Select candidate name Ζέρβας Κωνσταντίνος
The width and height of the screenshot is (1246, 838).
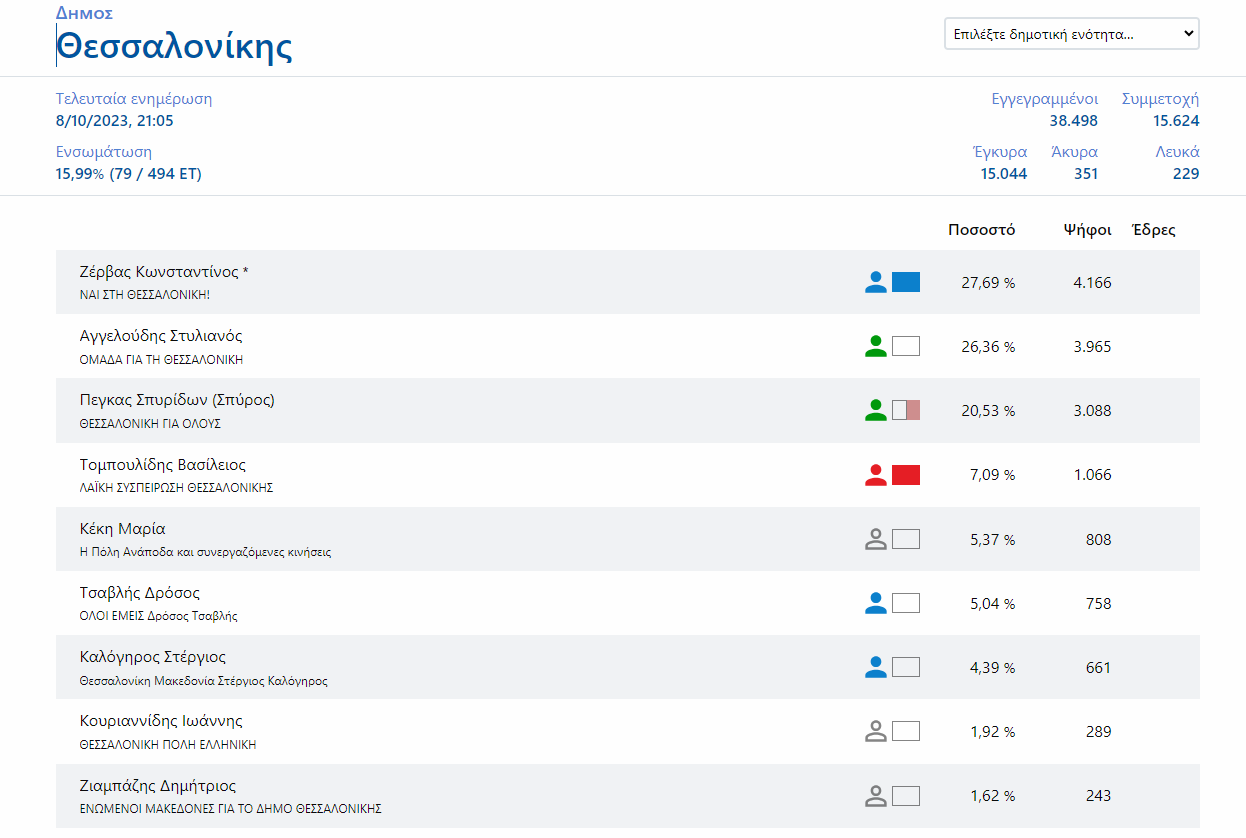pos(159,272)
